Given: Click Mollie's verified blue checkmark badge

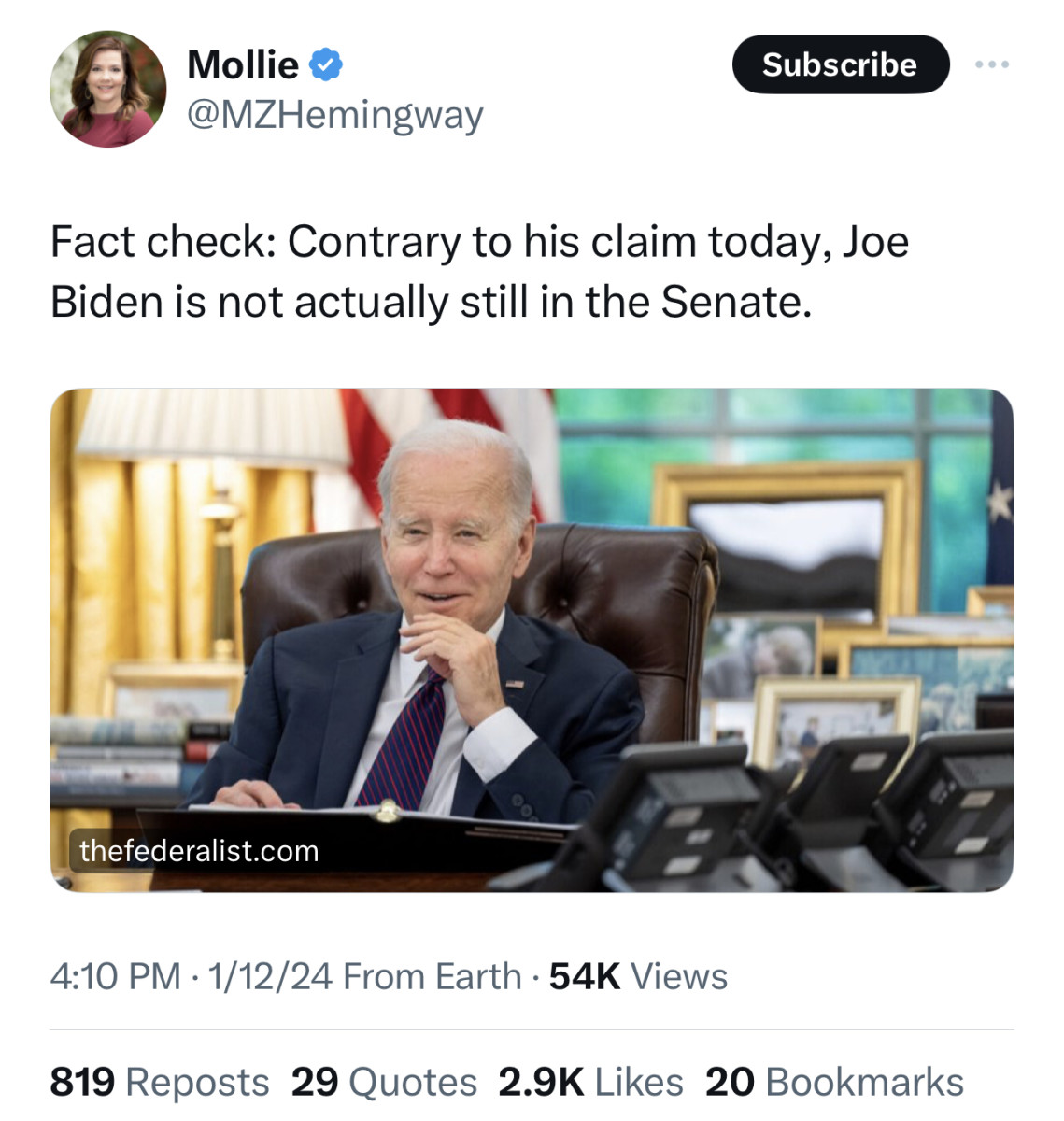Looking at the screenshot, I should pyautogui.click(x=324, y=64).
